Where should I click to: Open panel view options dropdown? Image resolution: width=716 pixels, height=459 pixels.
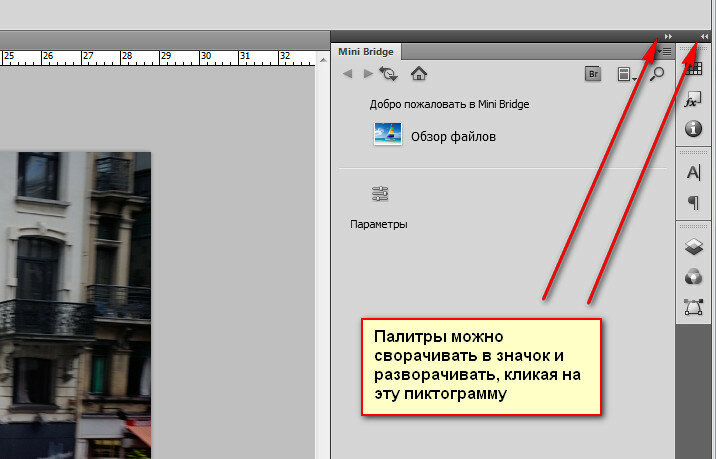point(626,74)
